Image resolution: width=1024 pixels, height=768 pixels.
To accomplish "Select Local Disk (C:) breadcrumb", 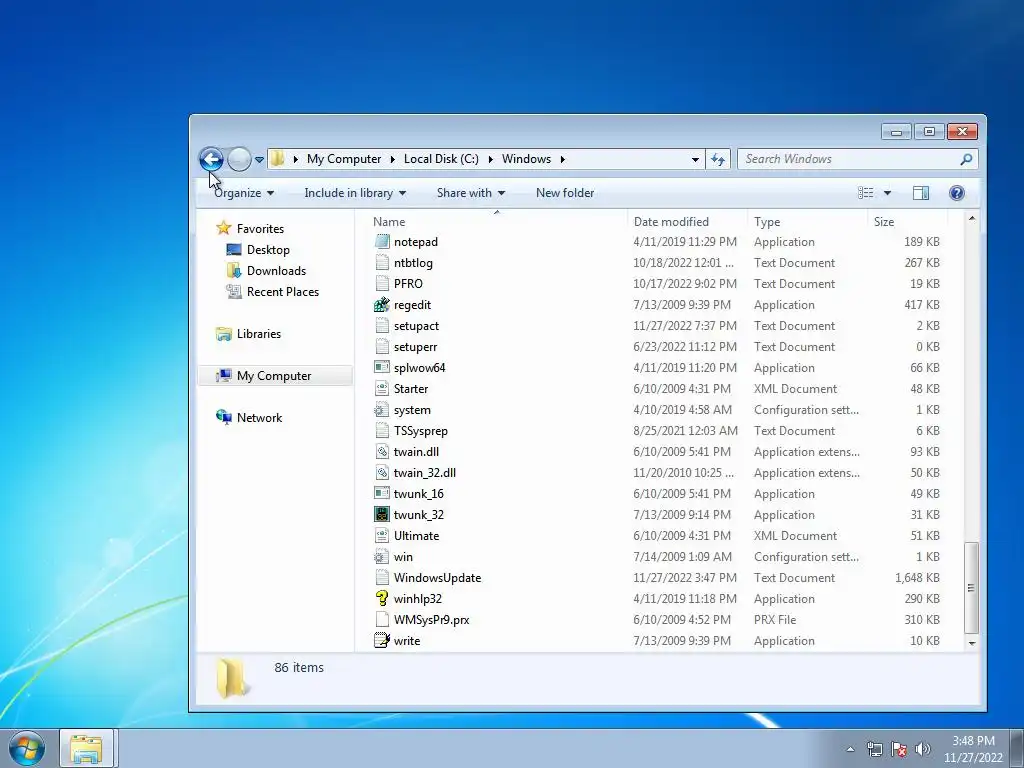I will click(441, 159).
